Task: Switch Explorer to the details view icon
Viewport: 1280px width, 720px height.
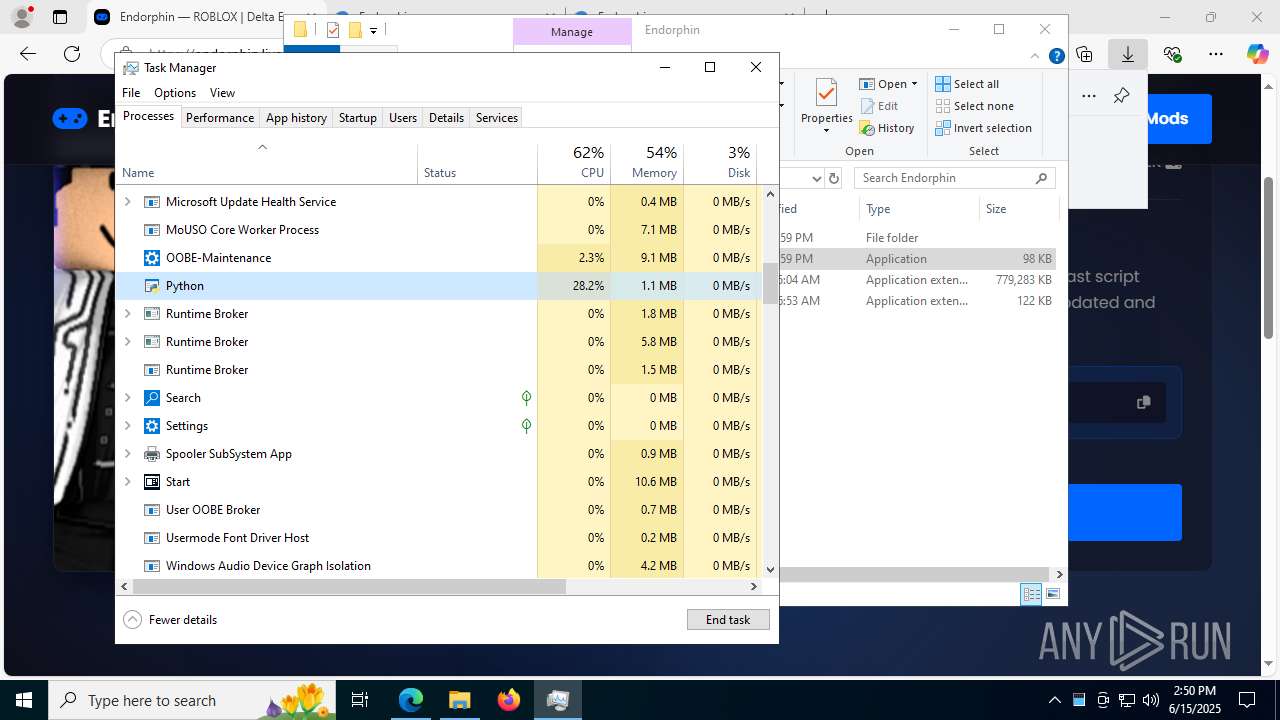Action: coord(1031,594)
